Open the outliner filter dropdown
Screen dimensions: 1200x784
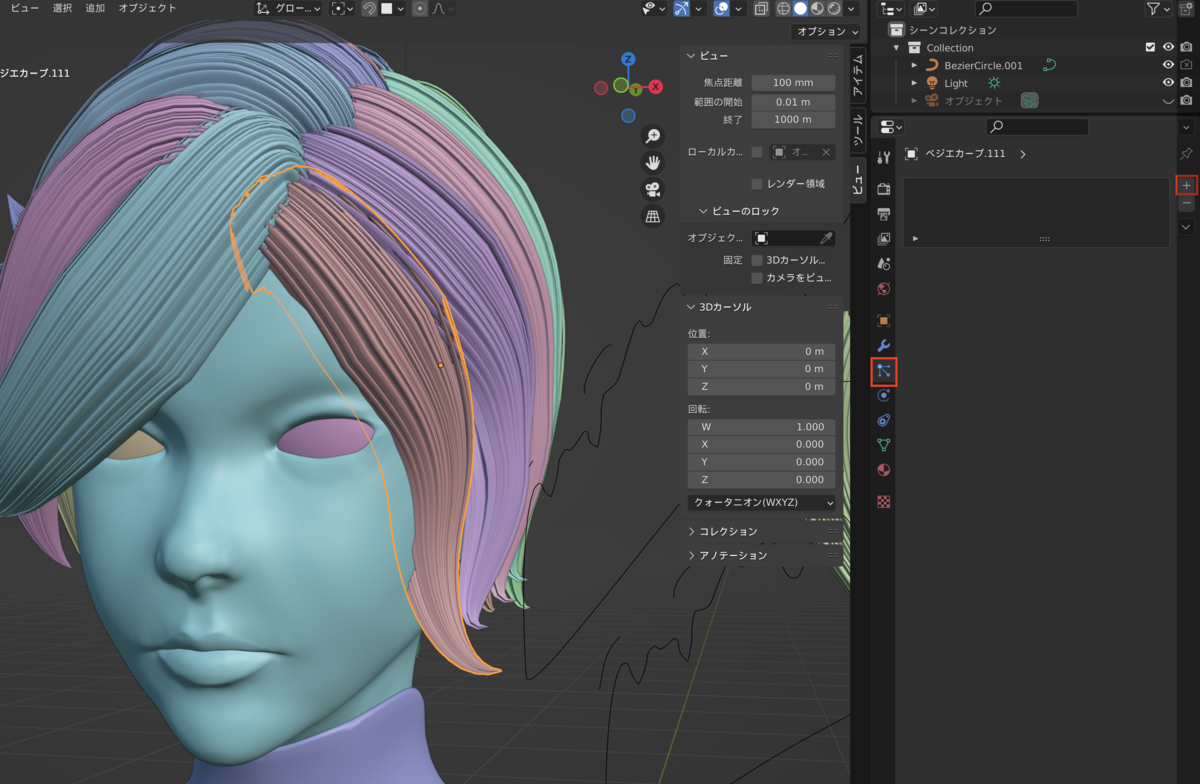1158,8
